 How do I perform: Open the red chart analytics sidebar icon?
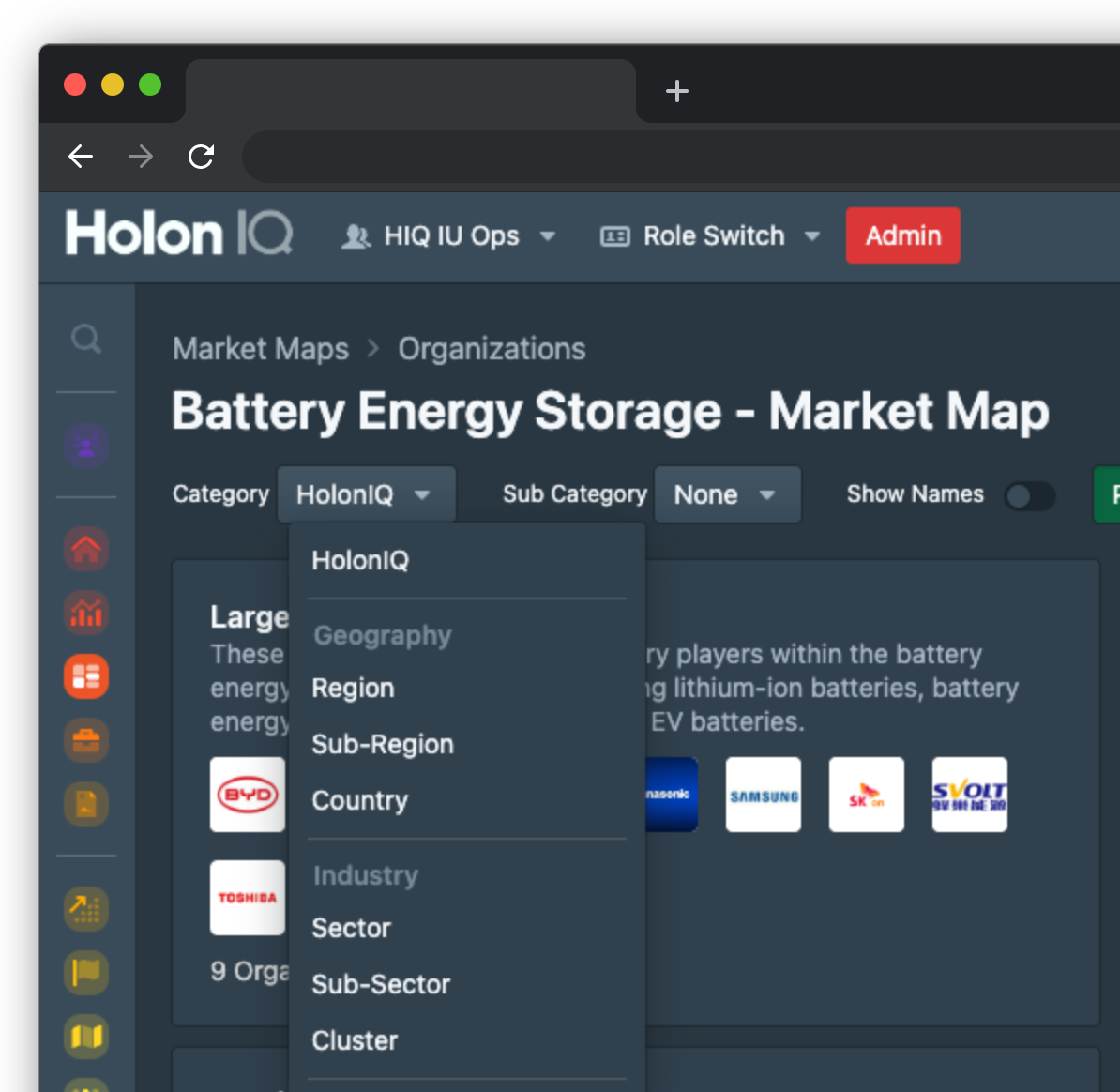(86, 613)
